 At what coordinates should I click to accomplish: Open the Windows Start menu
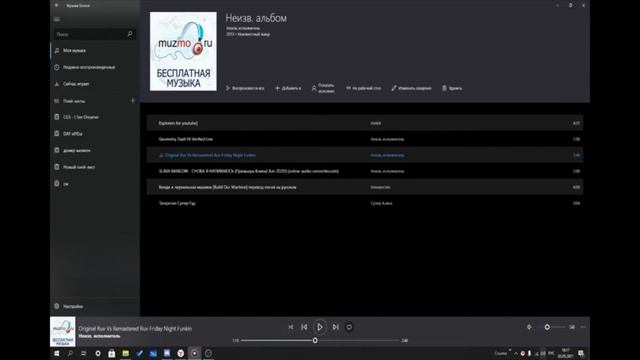57,353
